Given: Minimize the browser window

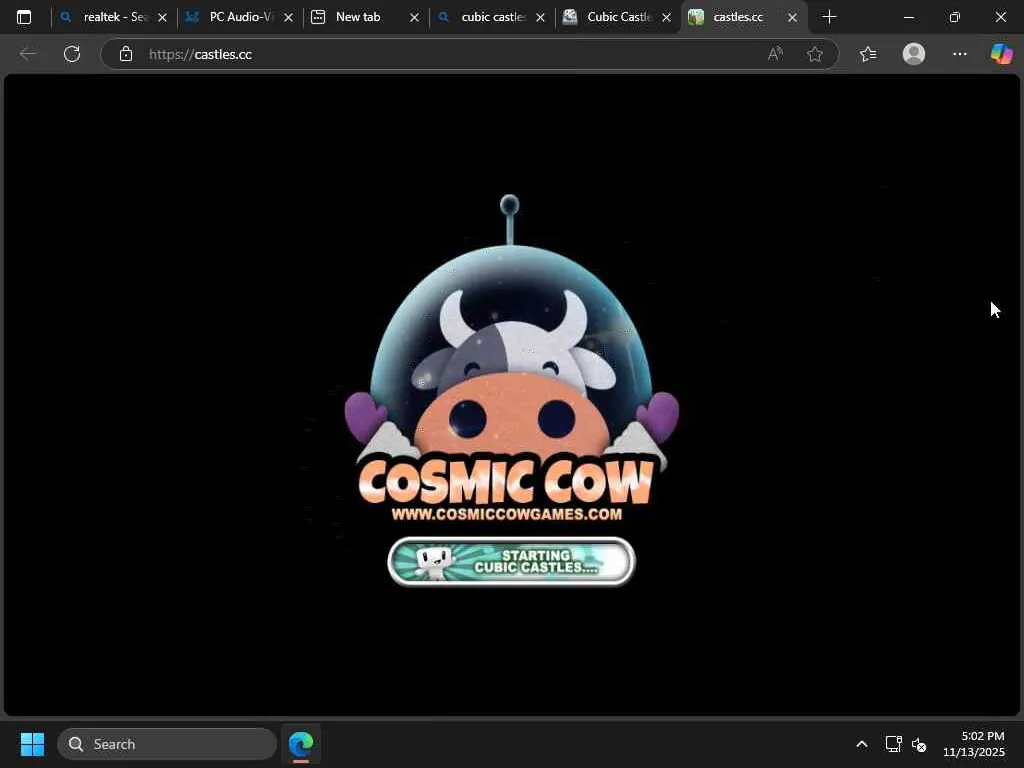Looking at the screenshot, I should [908, 17].
